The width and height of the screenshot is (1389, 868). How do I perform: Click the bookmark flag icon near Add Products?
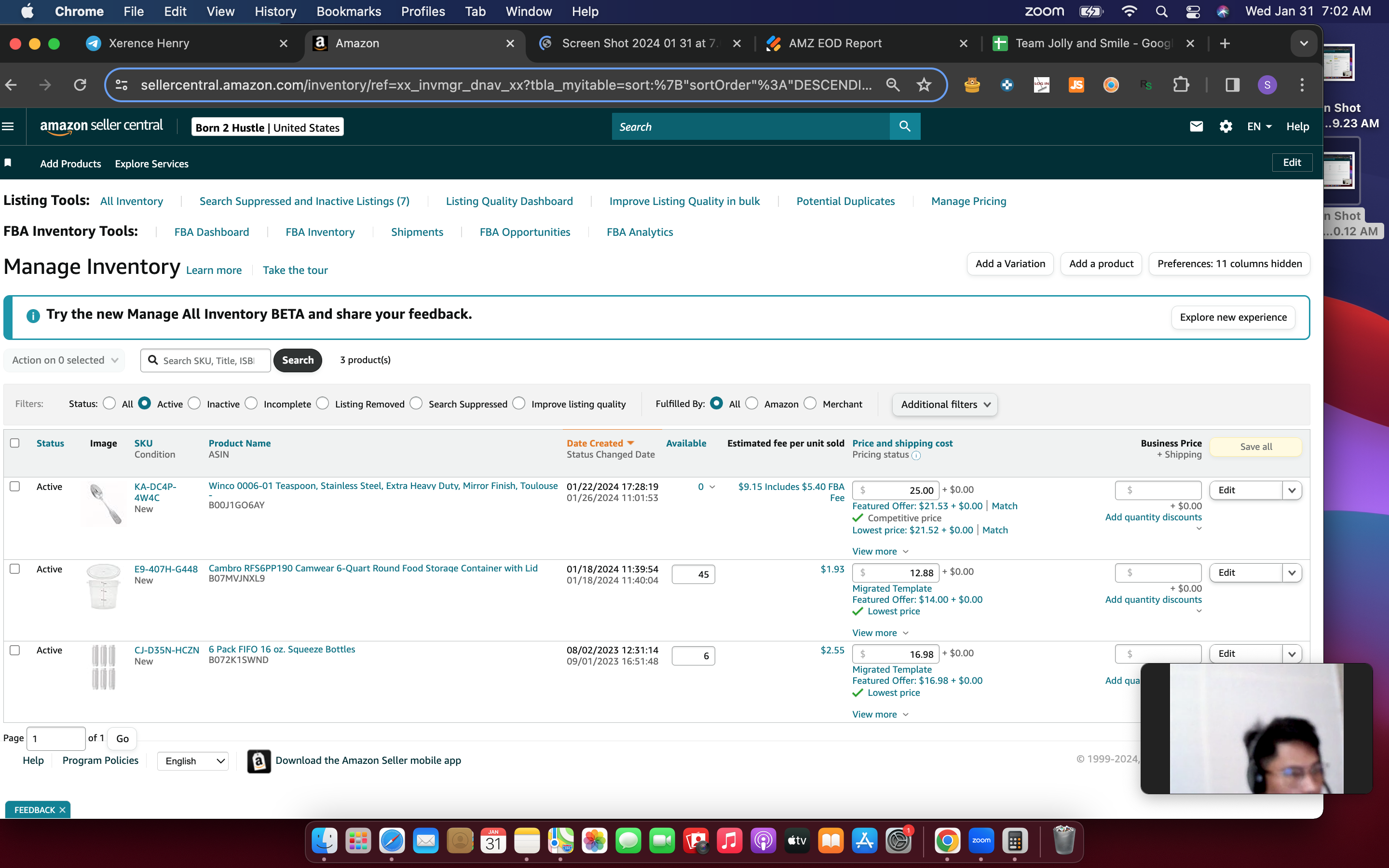coord(8,163)
